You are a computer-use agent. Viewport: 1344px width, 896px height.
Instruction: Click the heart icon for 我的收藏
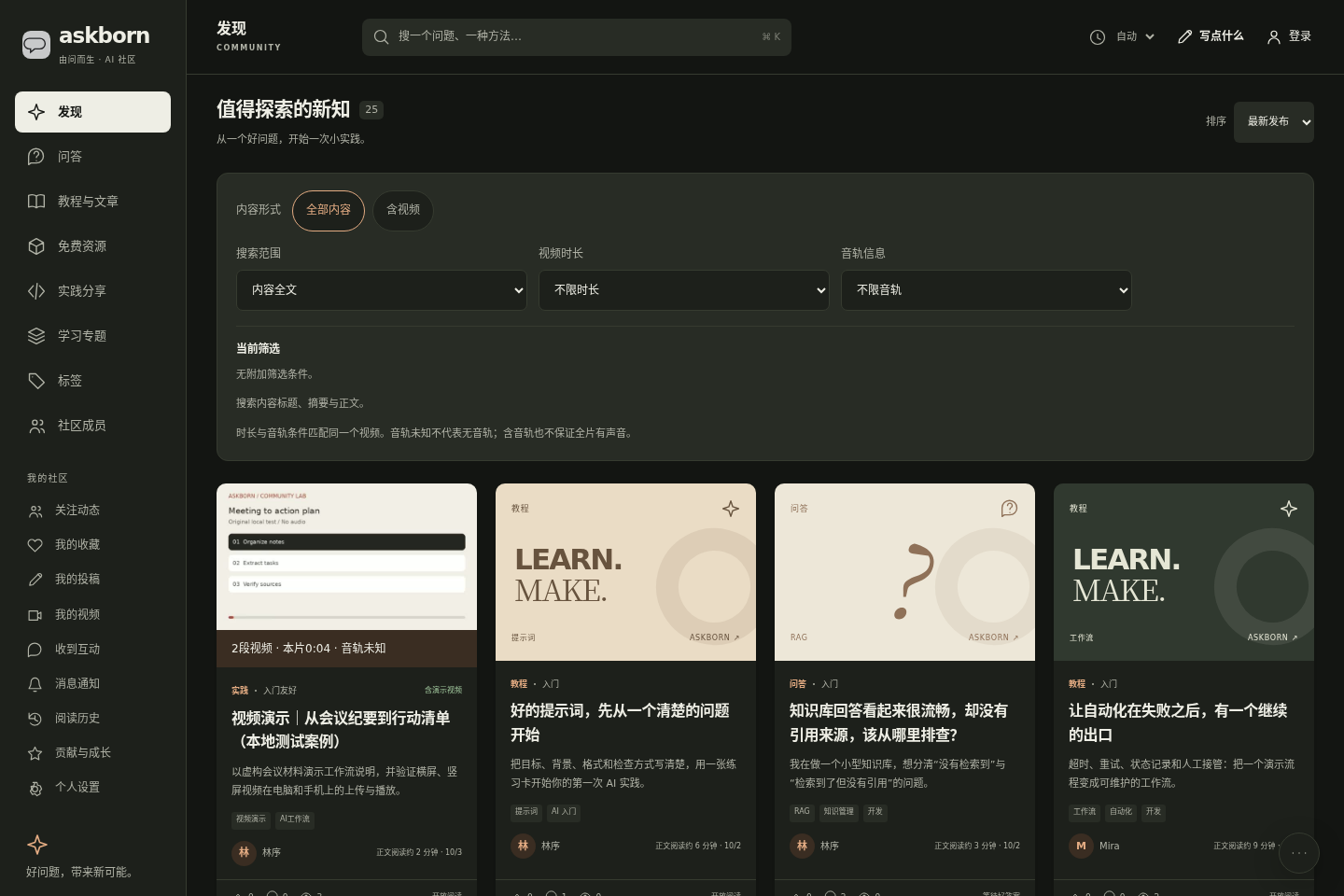[35, 545]
